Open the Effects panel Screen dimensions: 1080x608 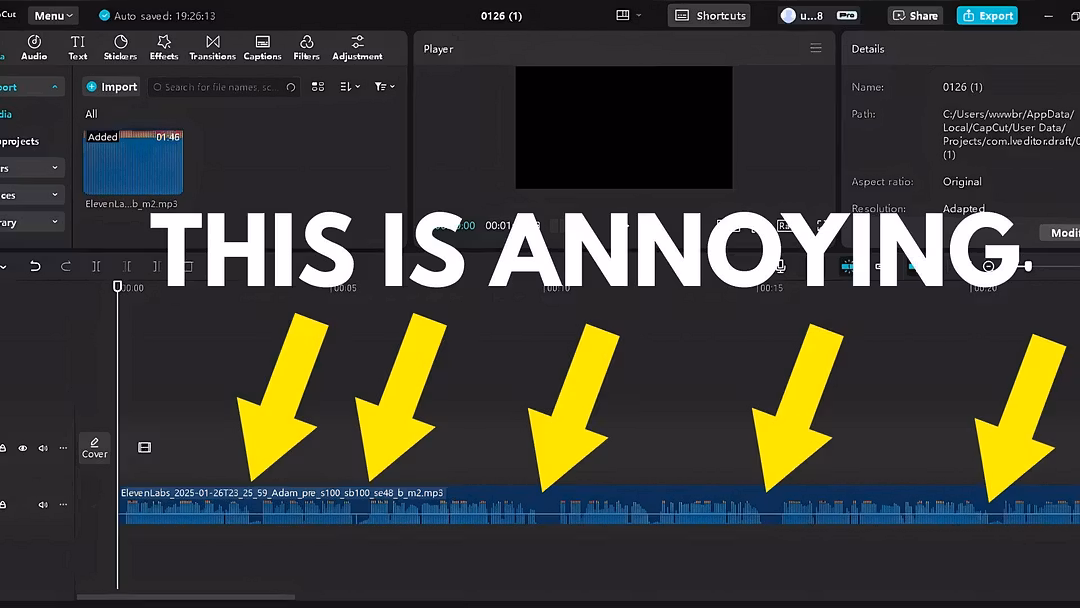coord(164,47)
